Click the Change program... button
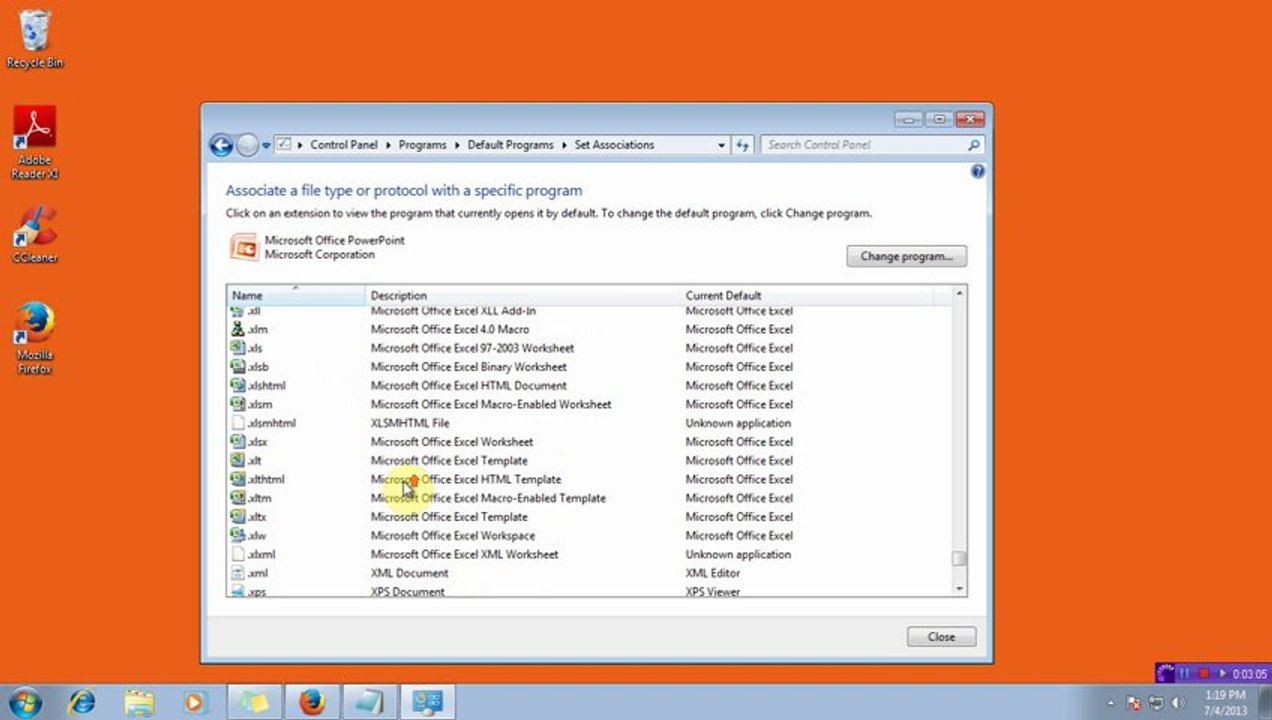The height and width of the screenshot is (720, 1272). click(x=906, y=256)
